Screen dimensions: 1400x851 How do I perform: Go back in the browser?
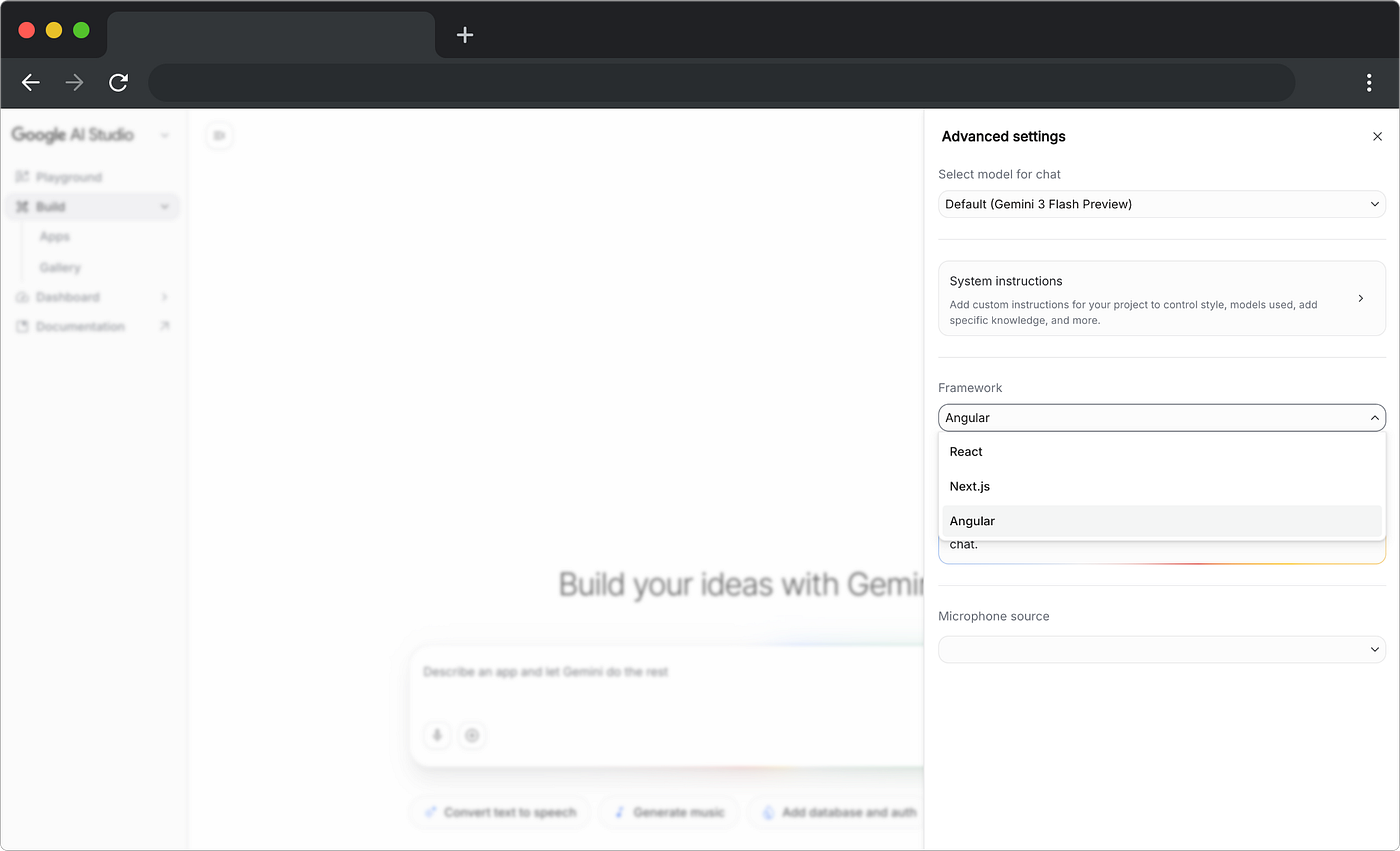coord(31,82)
